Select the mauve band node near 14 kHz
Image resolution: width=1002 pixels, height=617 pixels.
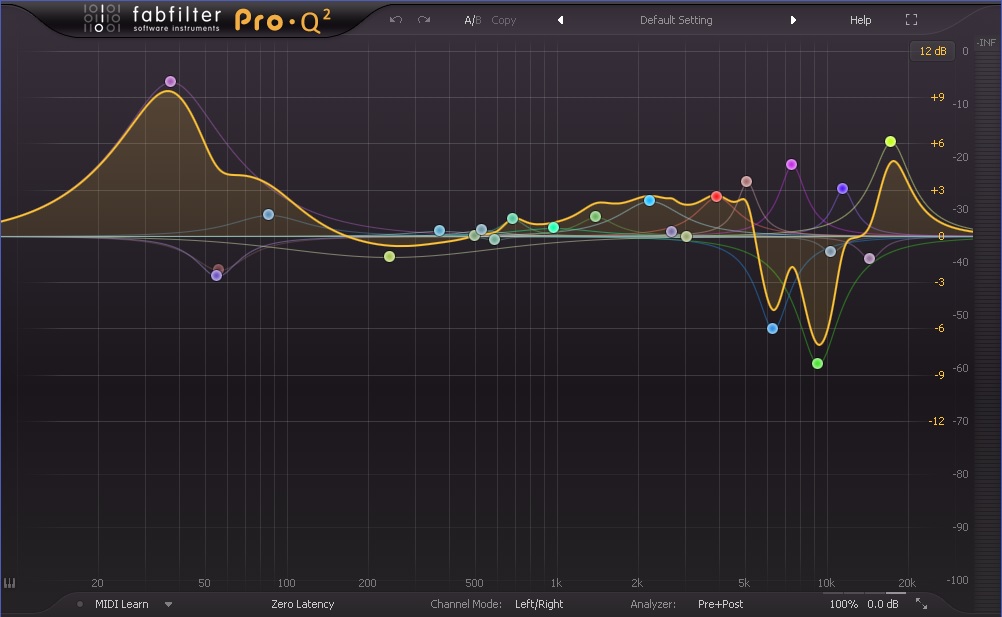coord(869,259)
